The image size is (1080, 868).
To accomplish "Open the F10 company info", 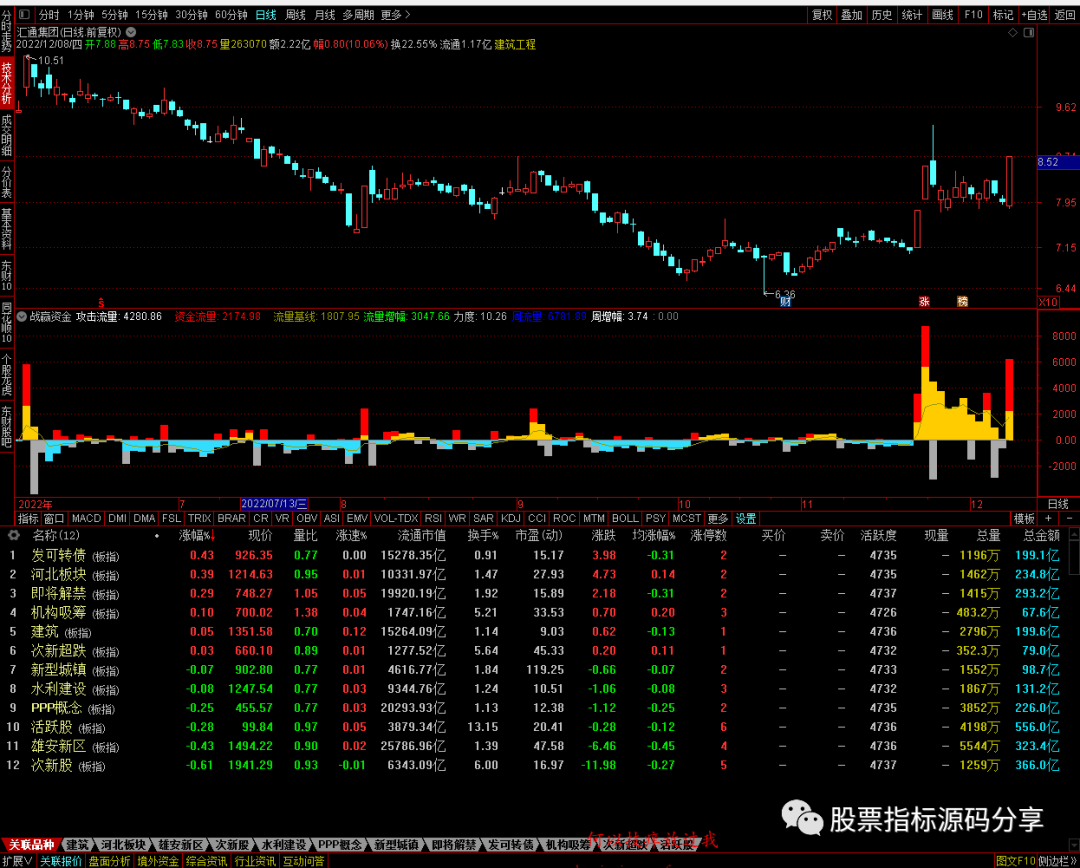I will click(x=973, y=14).
